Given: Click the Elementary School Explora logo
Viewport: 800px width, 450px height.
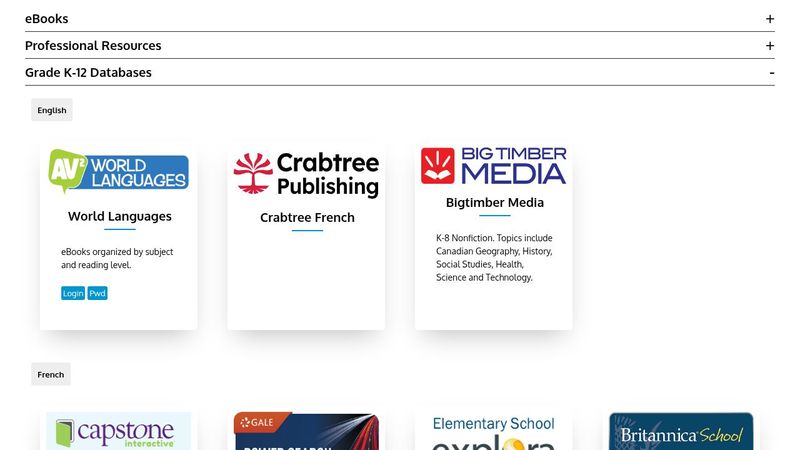Looking at the screenshot, I should (x=493, y=432).
